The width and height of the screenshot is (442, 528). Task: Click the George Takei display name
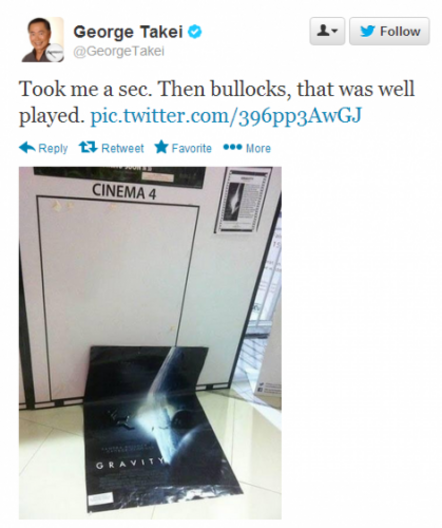click(x=128, y=32)
